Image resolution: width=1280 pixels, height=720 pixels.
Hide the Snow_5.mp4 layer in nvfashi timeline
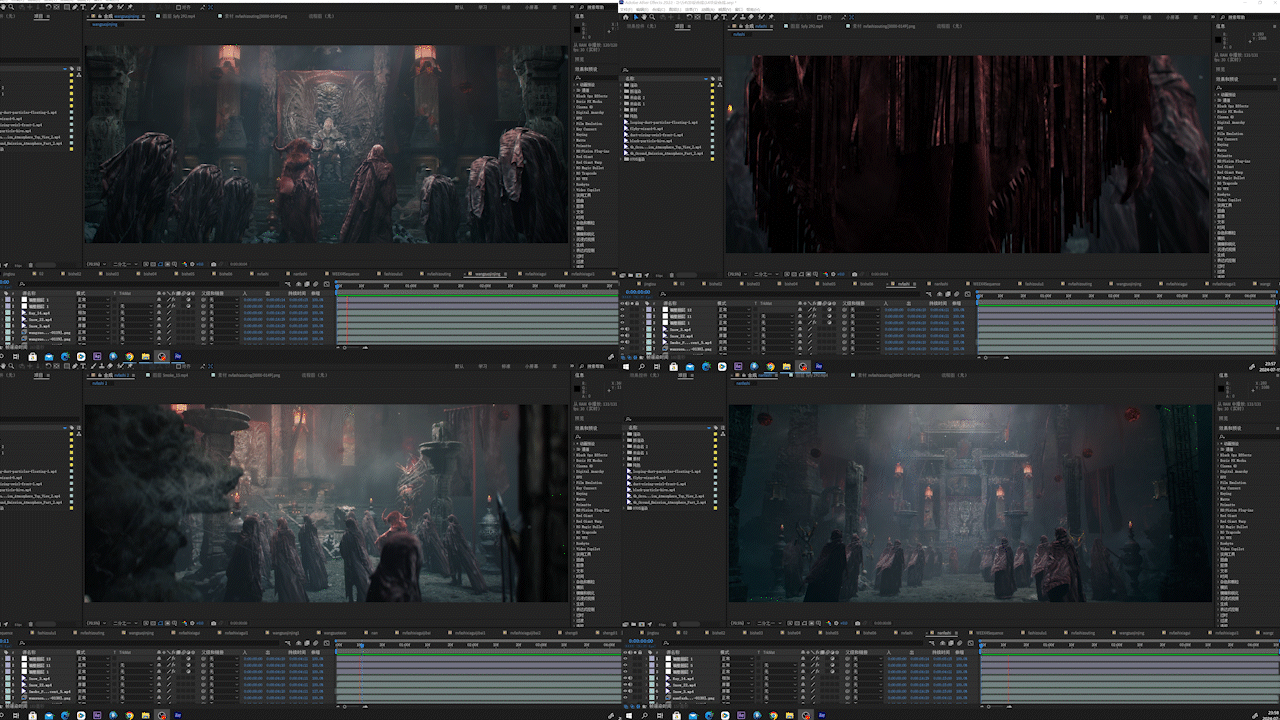622,329
